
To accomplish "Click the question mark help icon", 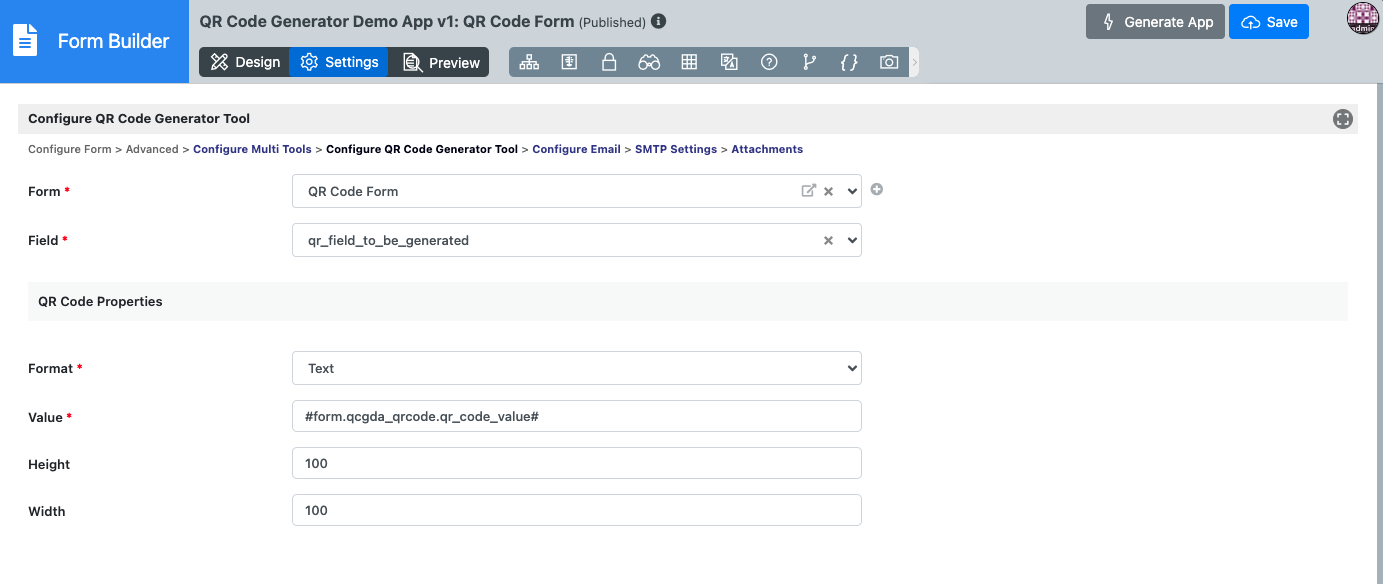I will [x=769, y=62].
